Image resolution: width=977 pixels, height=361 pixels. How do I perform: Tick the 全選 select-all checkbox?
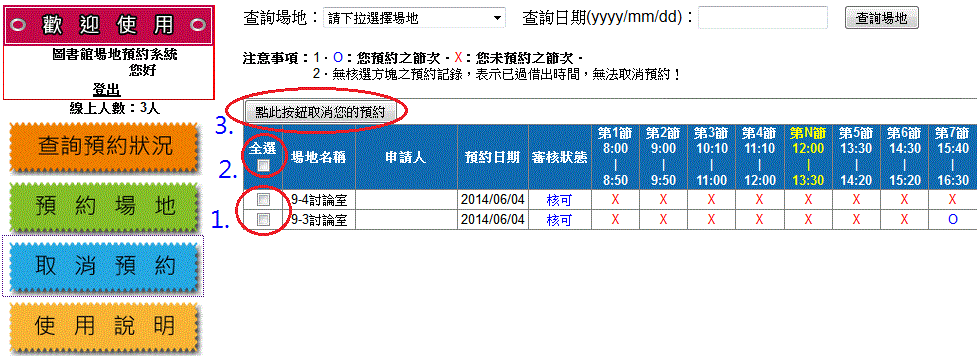264,165
